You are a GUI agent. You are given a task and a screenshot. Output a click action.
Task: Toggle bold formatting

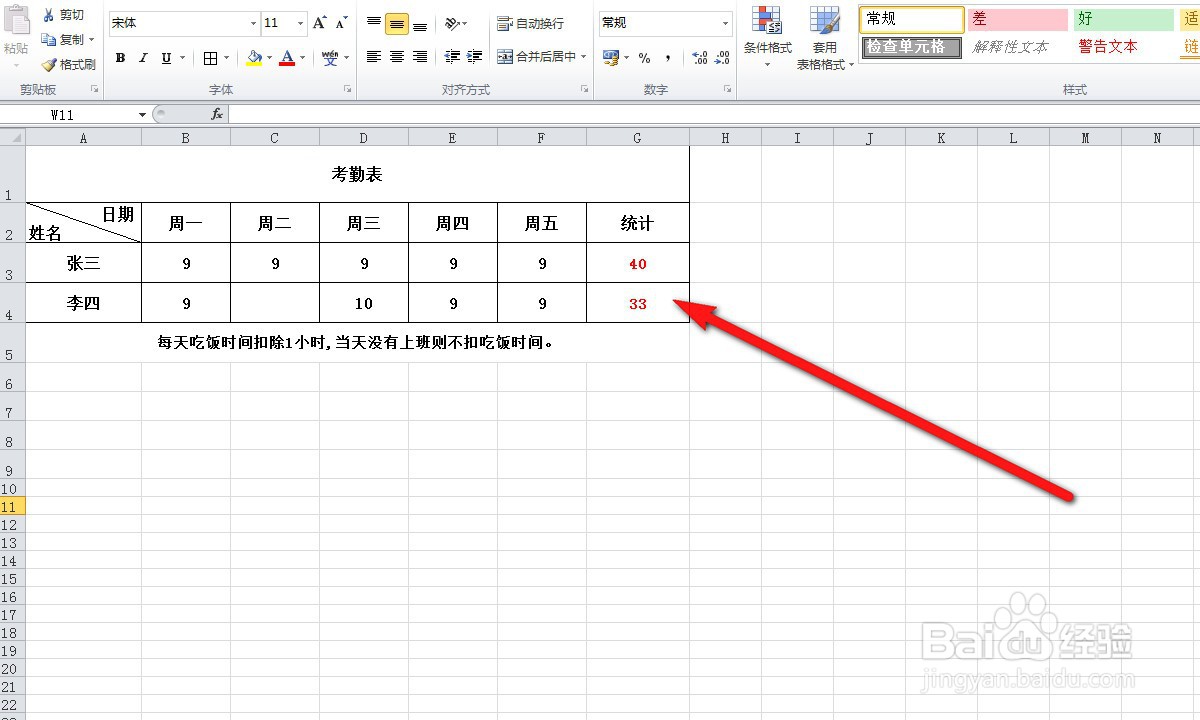(120, 58)
